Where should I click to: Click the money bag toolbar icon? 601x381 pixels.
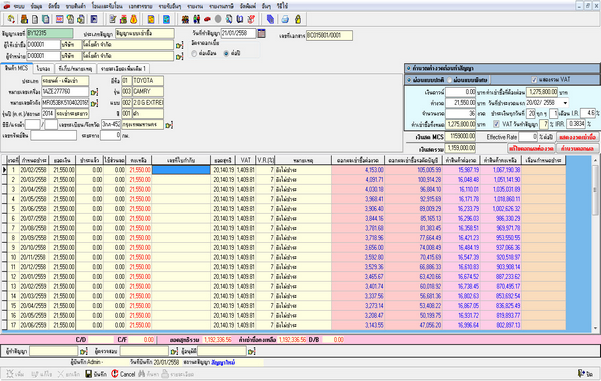pyautogui.click(x=133, y=19)
